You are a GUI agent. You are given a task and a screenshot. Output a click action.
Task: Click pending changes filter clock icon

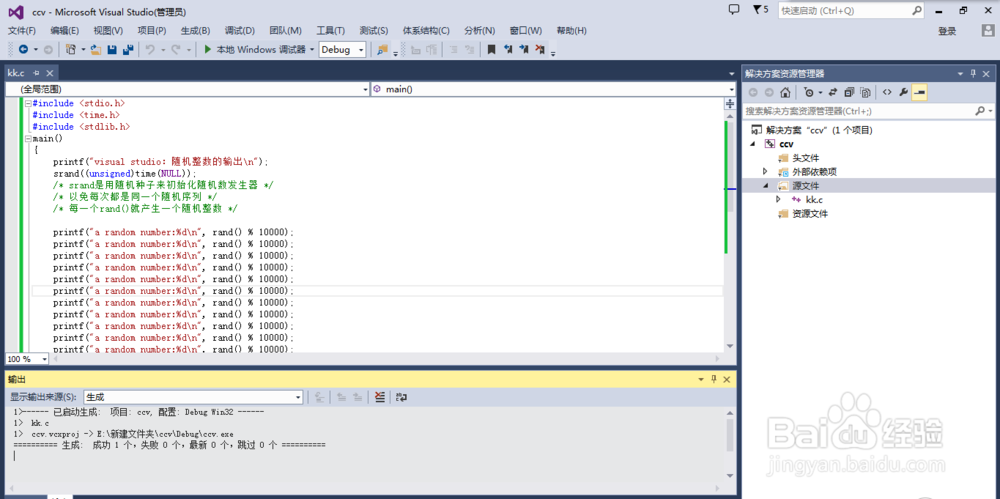(809, 93)
